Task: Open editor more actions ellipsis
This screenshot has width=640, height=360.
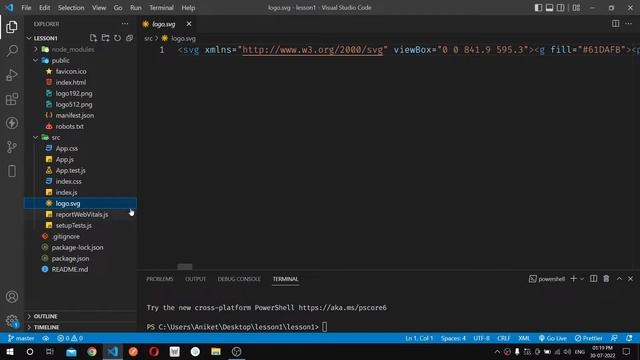Action: coord(629,24)
